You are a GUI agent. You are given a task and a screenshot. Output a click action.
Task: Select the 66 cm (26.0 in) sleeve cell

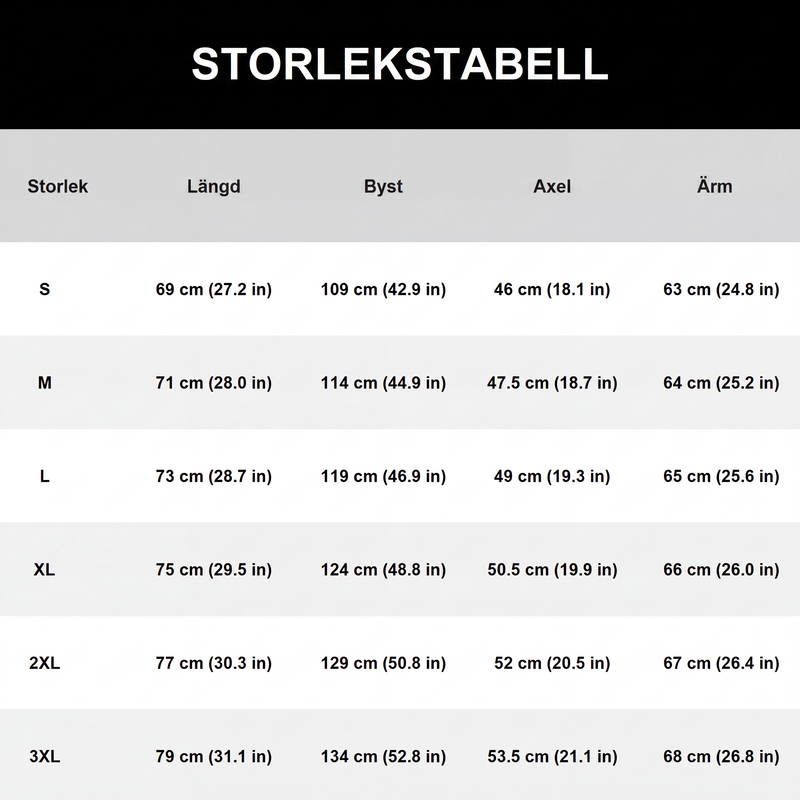coord(721,569)
